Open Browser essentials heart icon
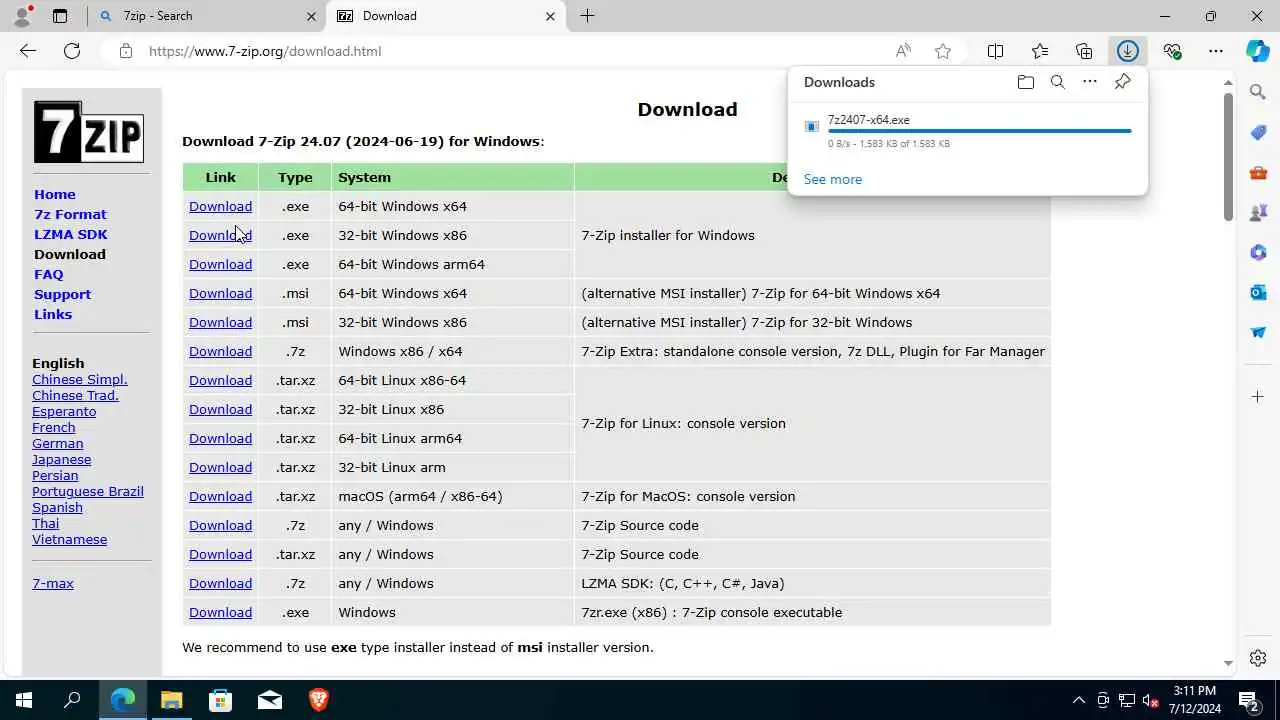The width and height of the screenshot is (1280, 720). pos(1172,51)
